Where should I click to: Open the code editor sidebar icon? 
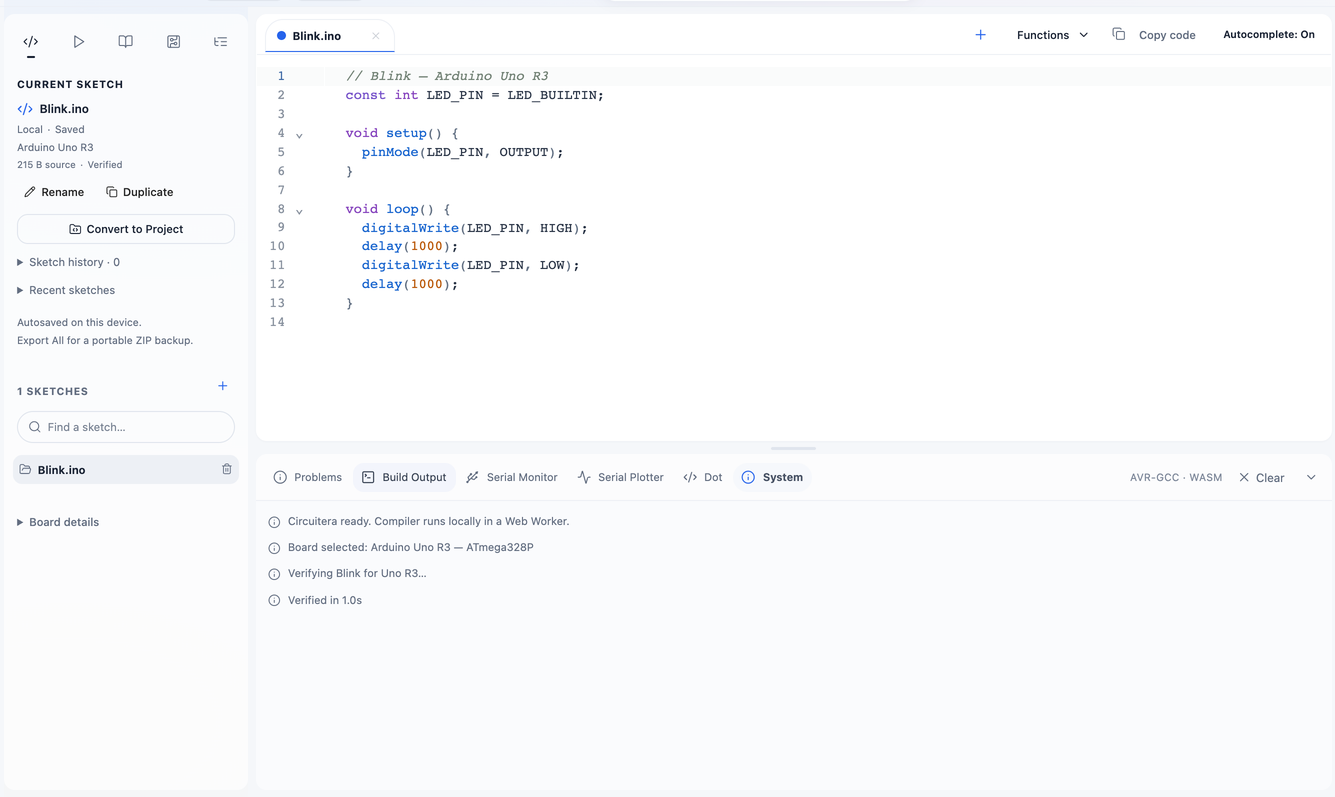coord(31,42)
